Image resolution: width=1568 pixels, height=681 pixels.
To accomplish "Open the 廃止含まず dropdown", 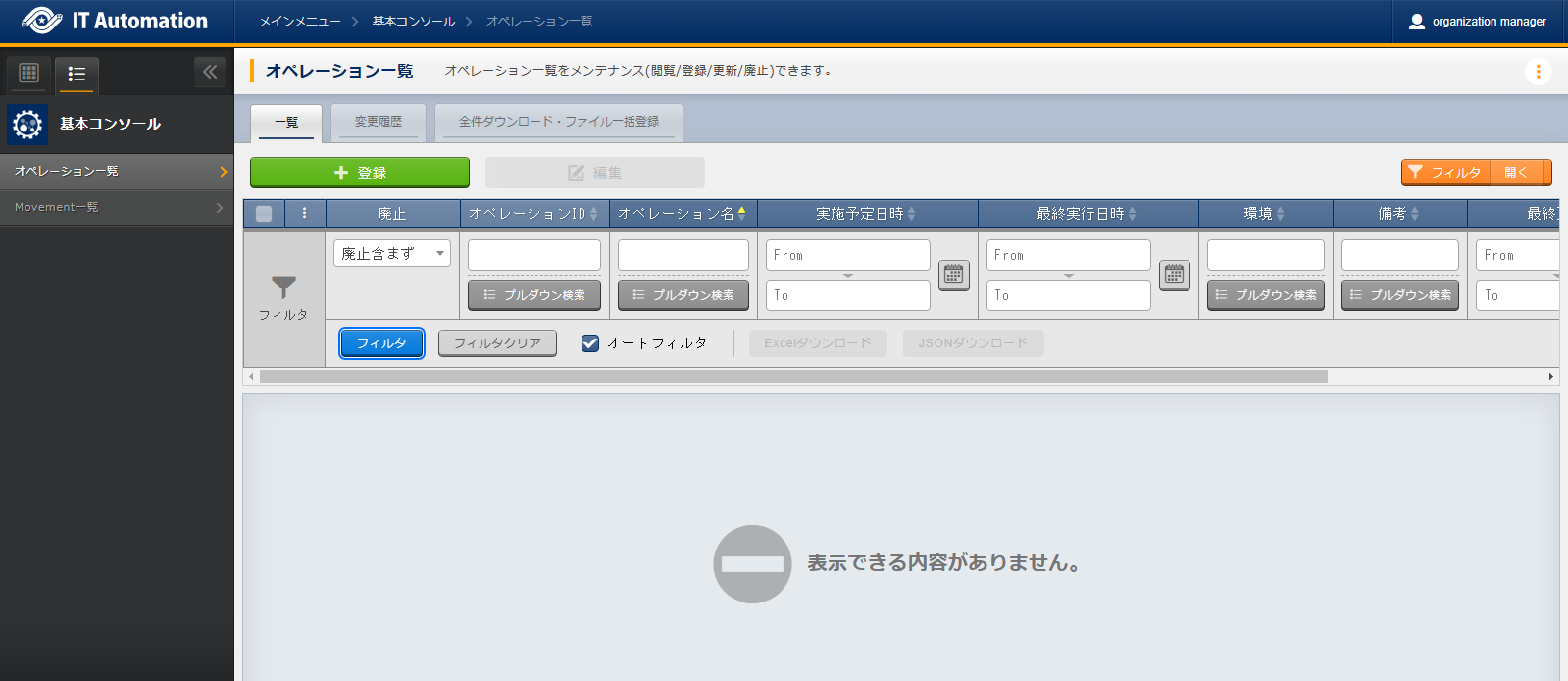I will (391, 253).
